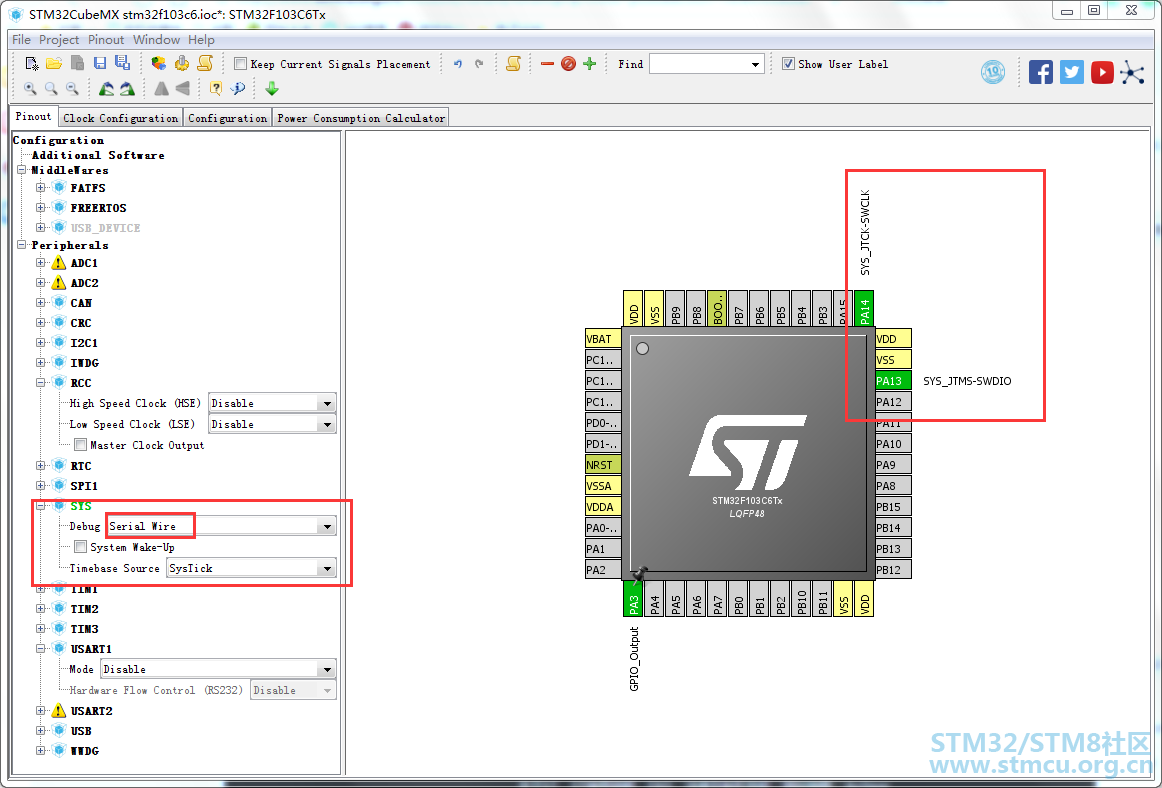
Task: Click the scroll icon after redo arrow
Action: pyautogui.click(x=513, y=64)
